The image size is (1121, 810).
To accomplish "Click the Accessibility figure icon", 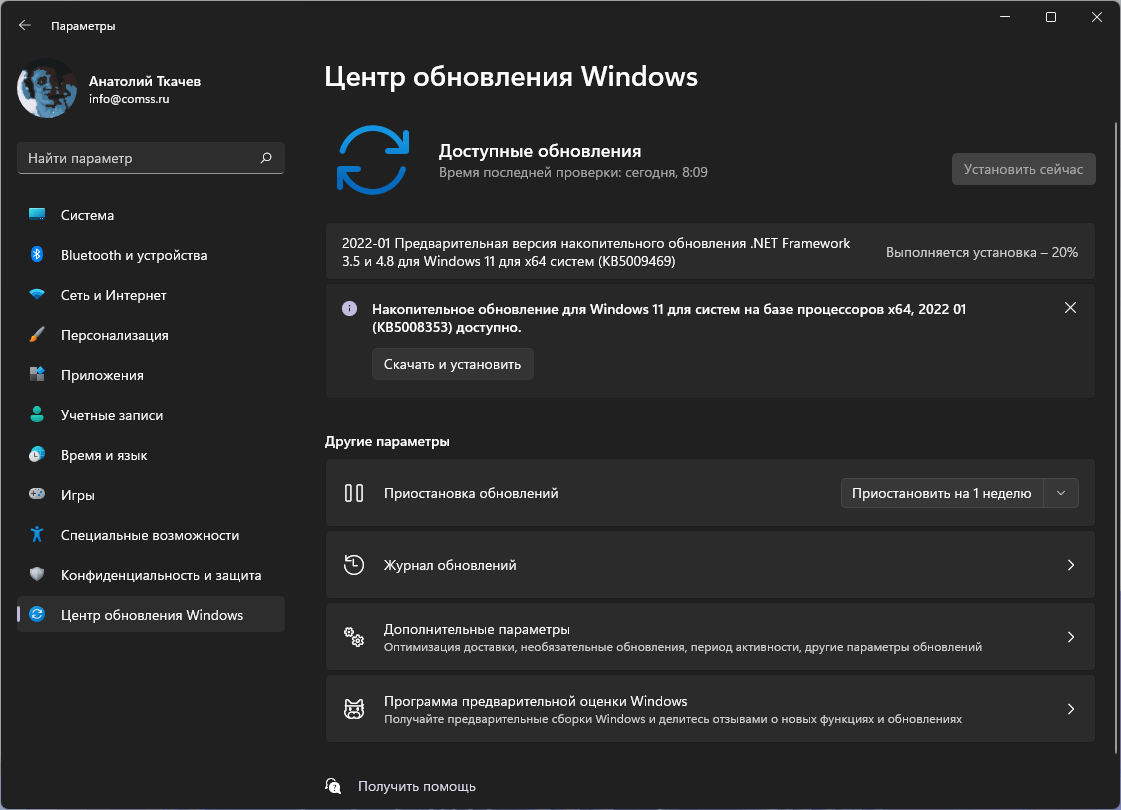I will point(37,535).
